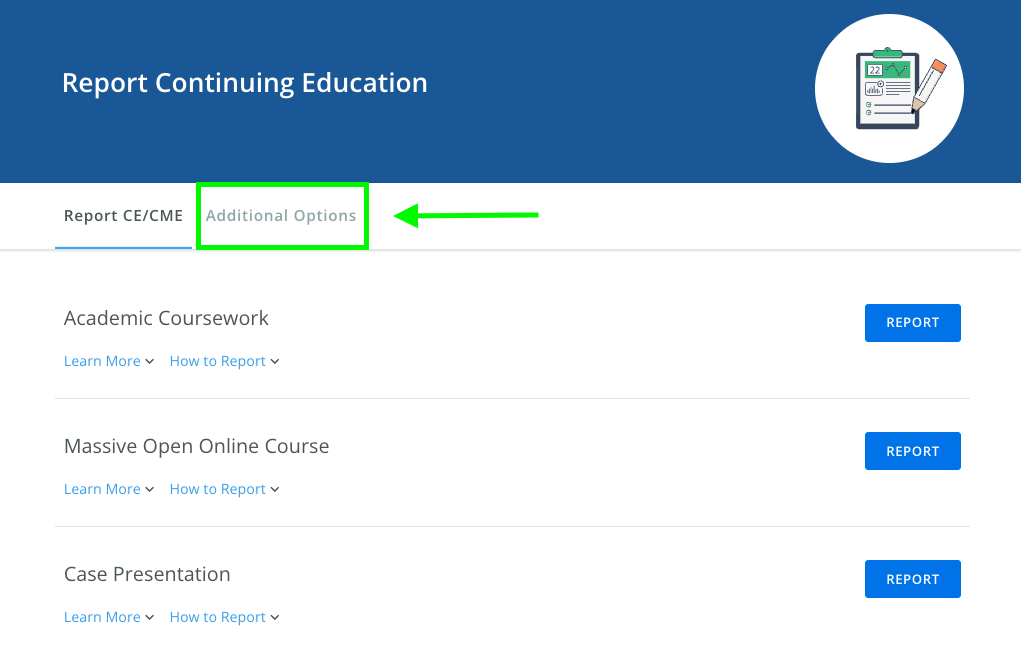
Task: Open How to Report for Massive Open Online Course
Action: (224, 489)
